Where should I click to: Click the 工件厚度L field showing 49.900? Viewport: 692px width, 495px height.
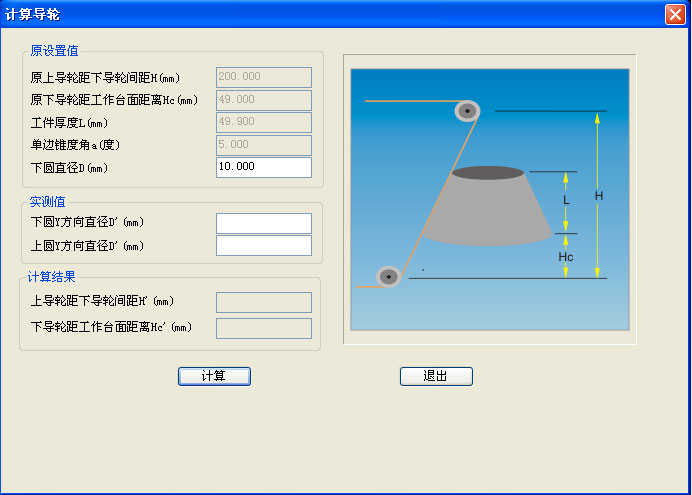[x=263, y=122]
